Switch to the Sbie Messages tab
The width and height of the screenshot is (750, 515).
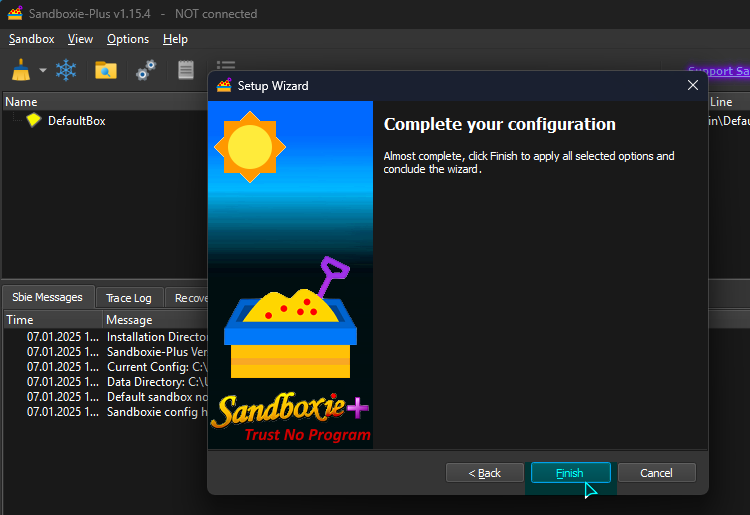pos(47,297)
